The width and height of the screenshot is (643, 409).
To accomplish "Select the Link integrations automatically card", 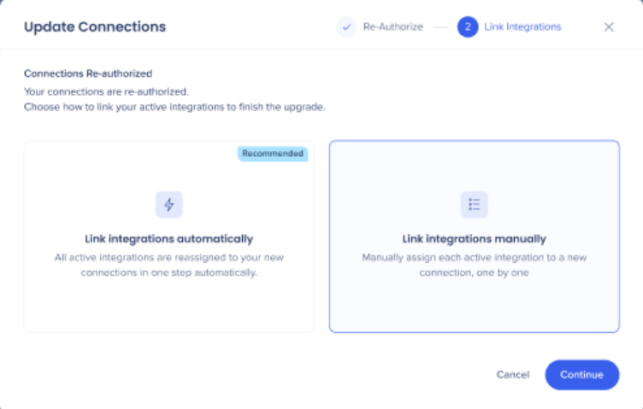I will click(169, 236).
